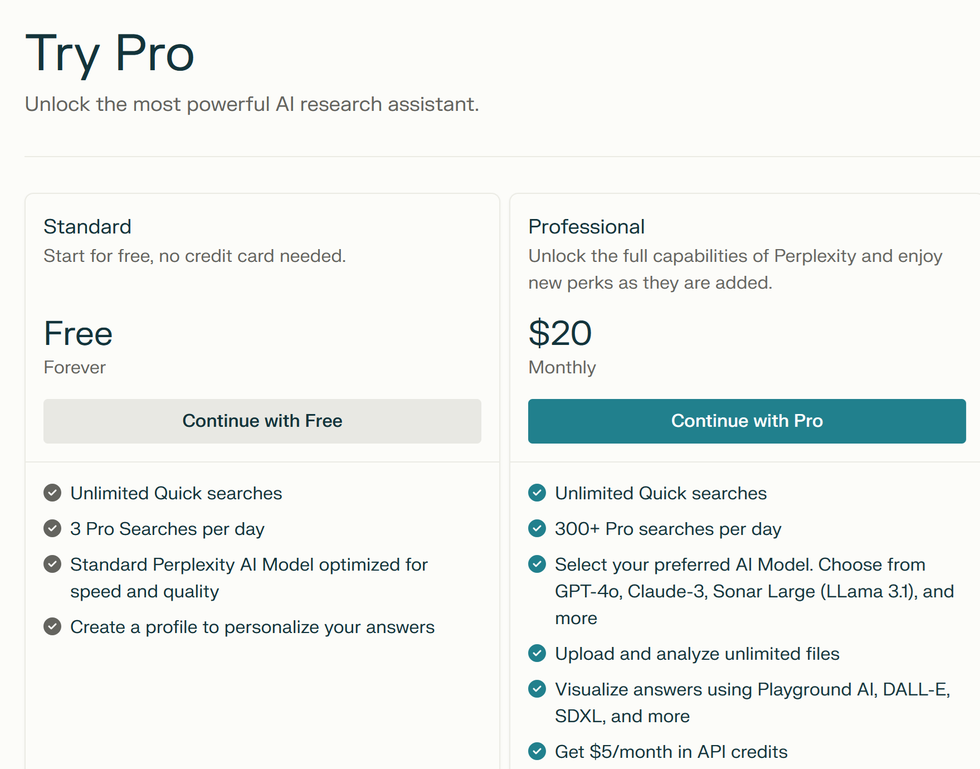Screen dimensions: 980x769
Task: Click the Upload and analyze unlimited files text
Action: coord(697,654)
